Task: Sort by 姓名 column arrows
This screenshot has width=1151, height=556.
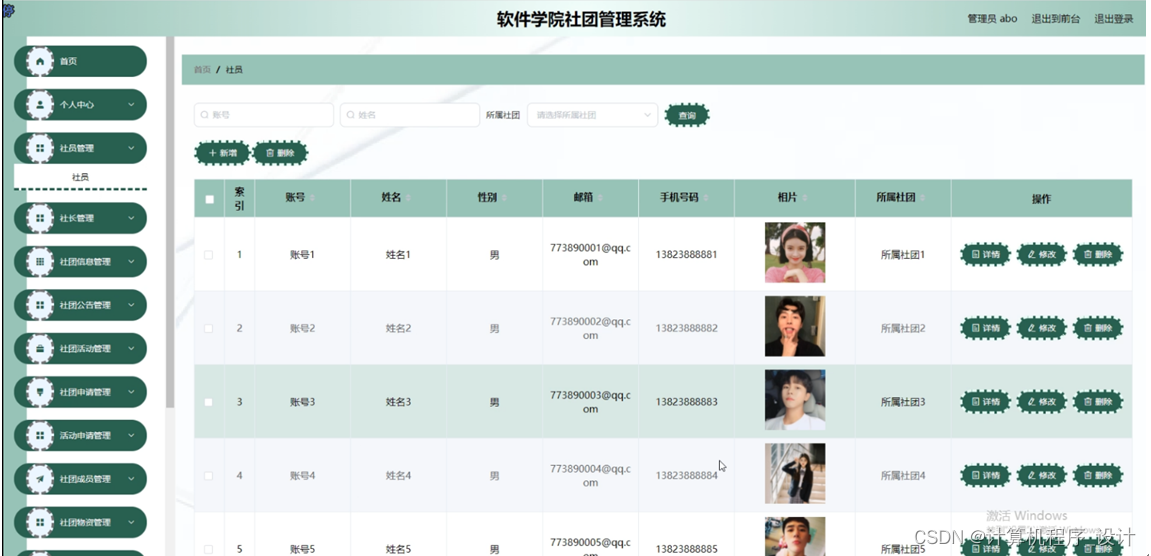Action: [408, 198]
